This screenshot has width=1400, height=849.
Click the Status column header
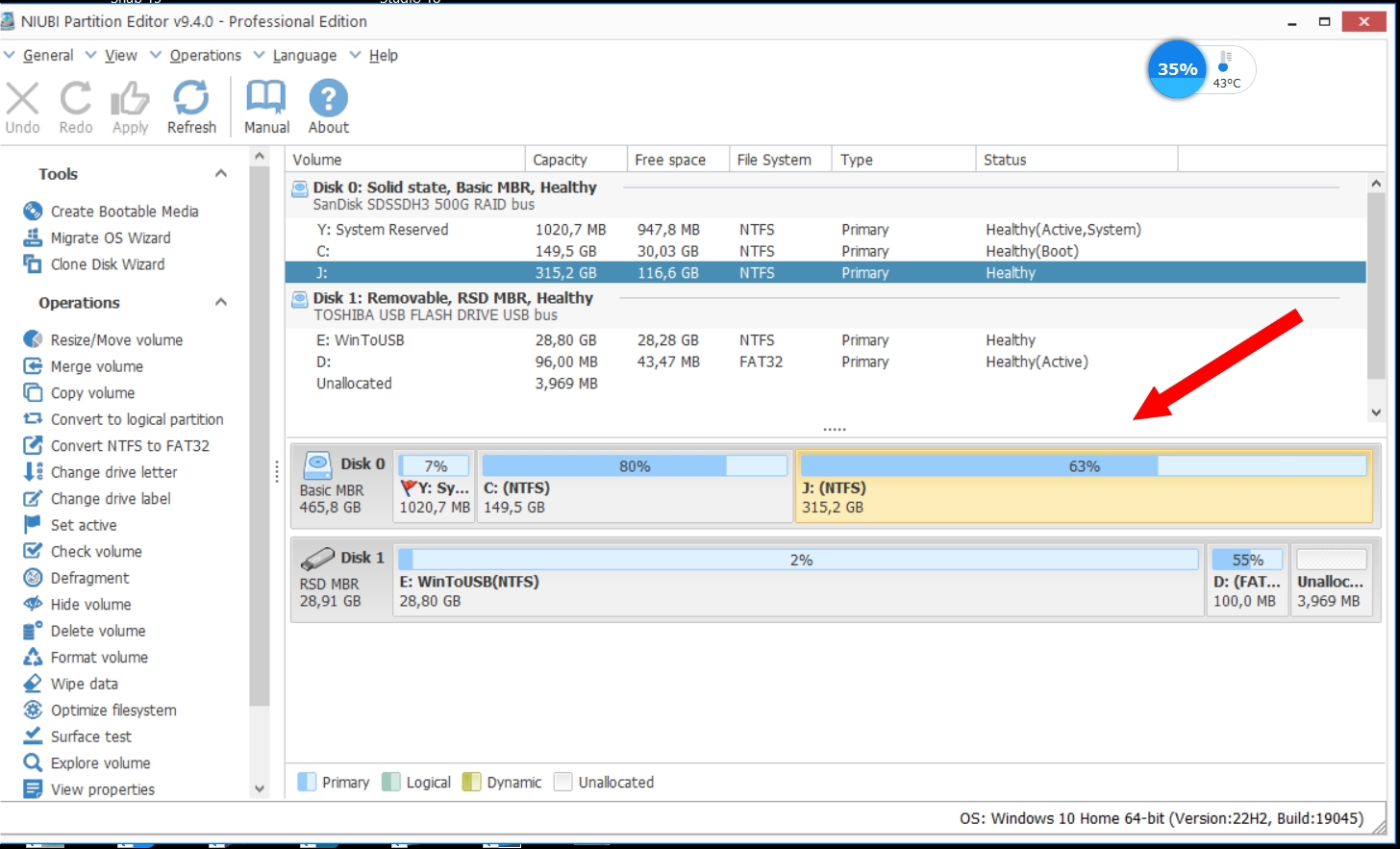pyautogui.click(x=1076, y=160)
